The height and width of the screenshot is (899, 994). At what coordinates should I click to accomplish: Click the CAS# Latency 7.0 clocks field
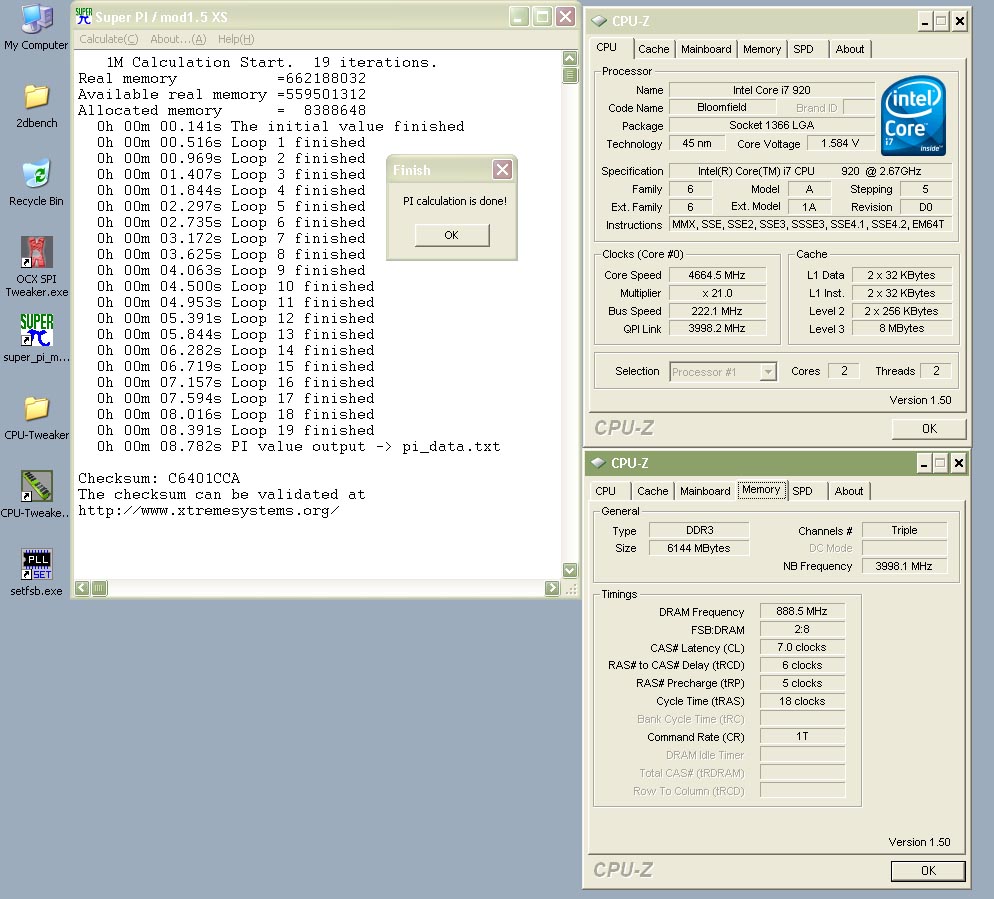point(802,647)
